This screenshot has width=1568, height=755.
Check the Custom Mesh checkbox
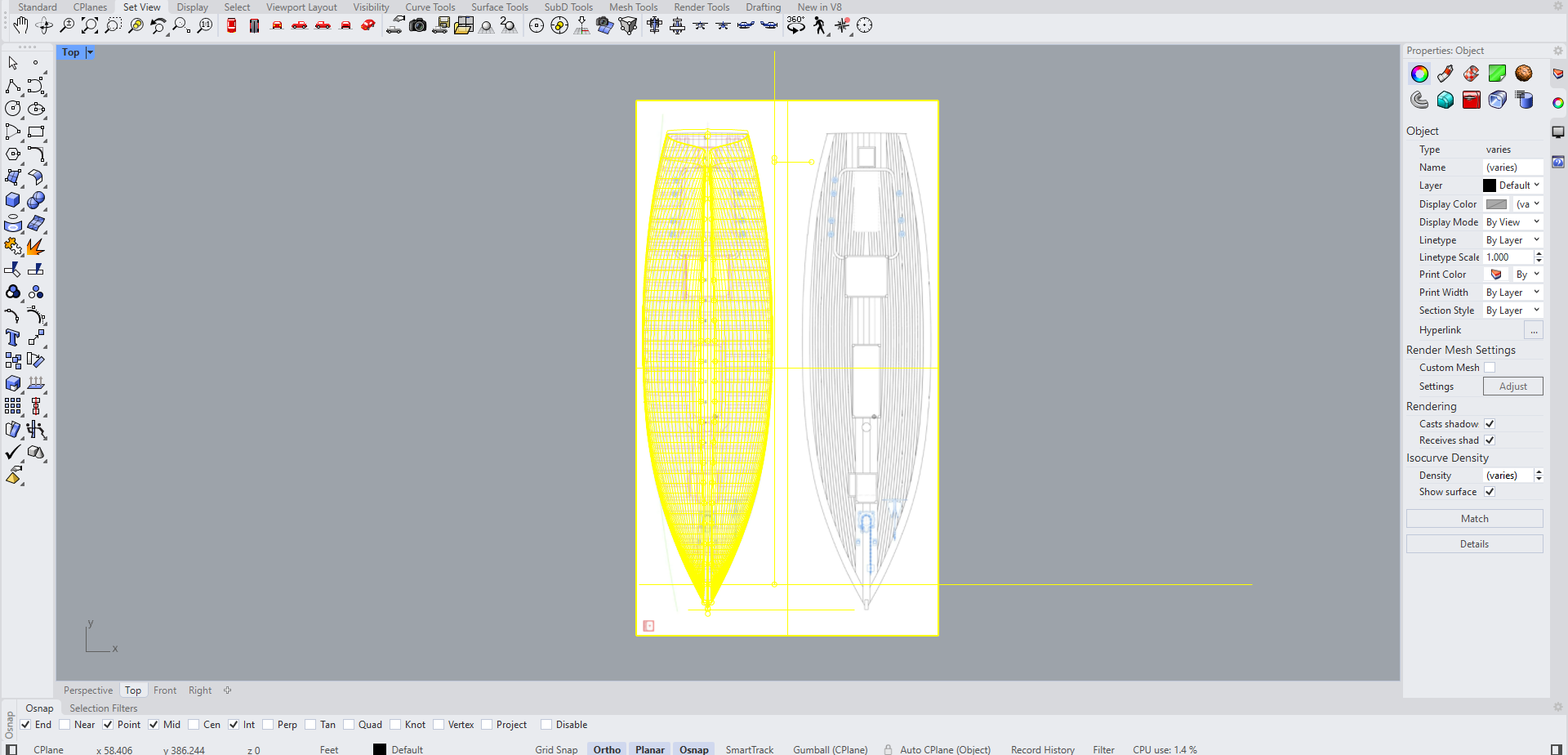1490,368
